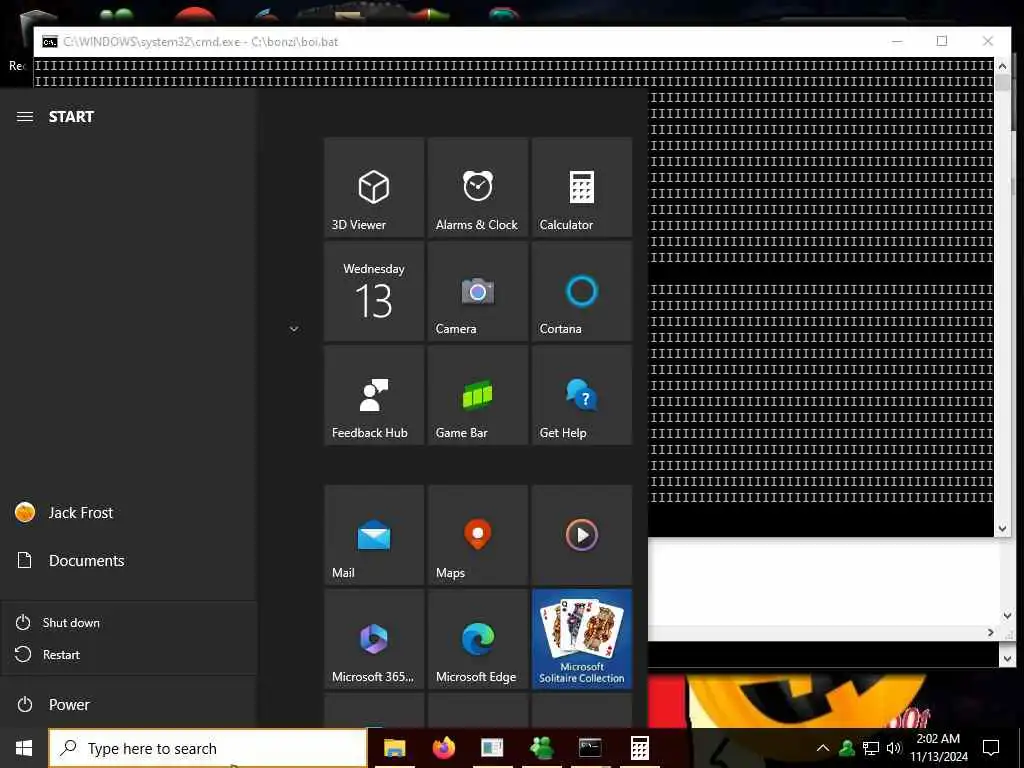Open the network tray icon
The height and width of the screenshot is (768, 1024).
871,748
